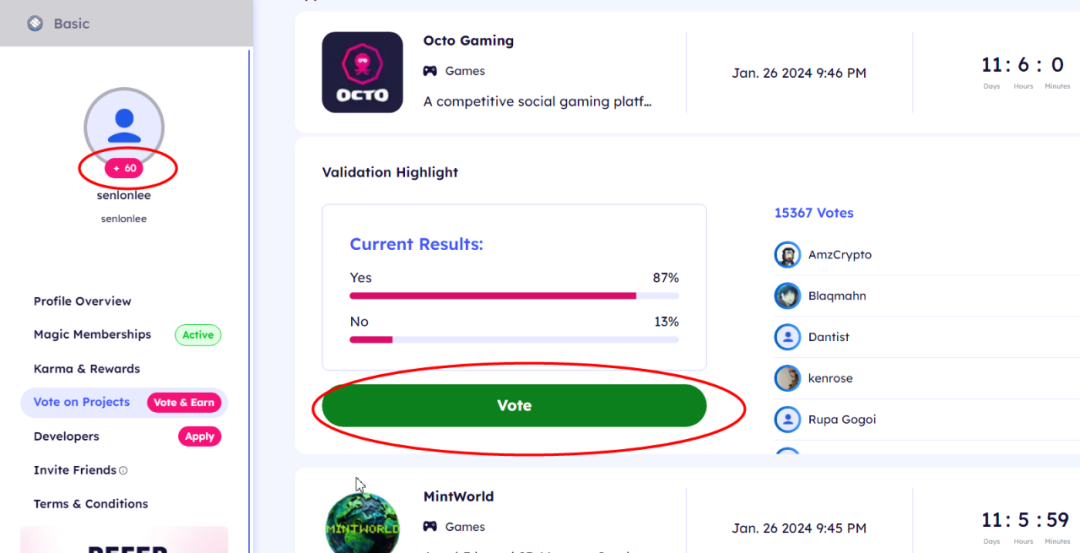Click the Yes results progress bar
Image resolution: width=1080 pixels, height=553 pixels.
[514, 295]
